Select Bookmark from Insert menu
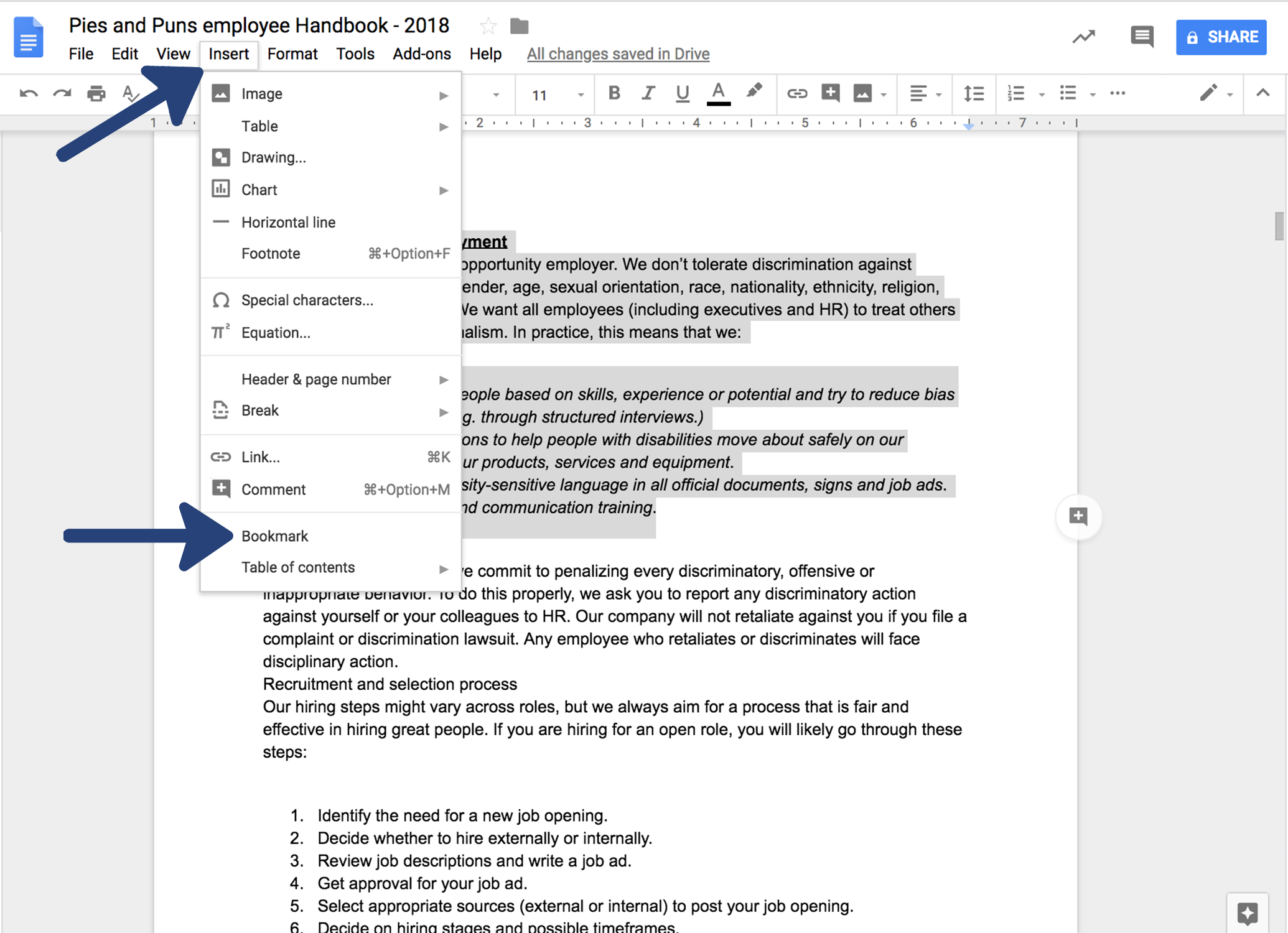The height and width of the screenshot is (933, 1288). [275, 534]
